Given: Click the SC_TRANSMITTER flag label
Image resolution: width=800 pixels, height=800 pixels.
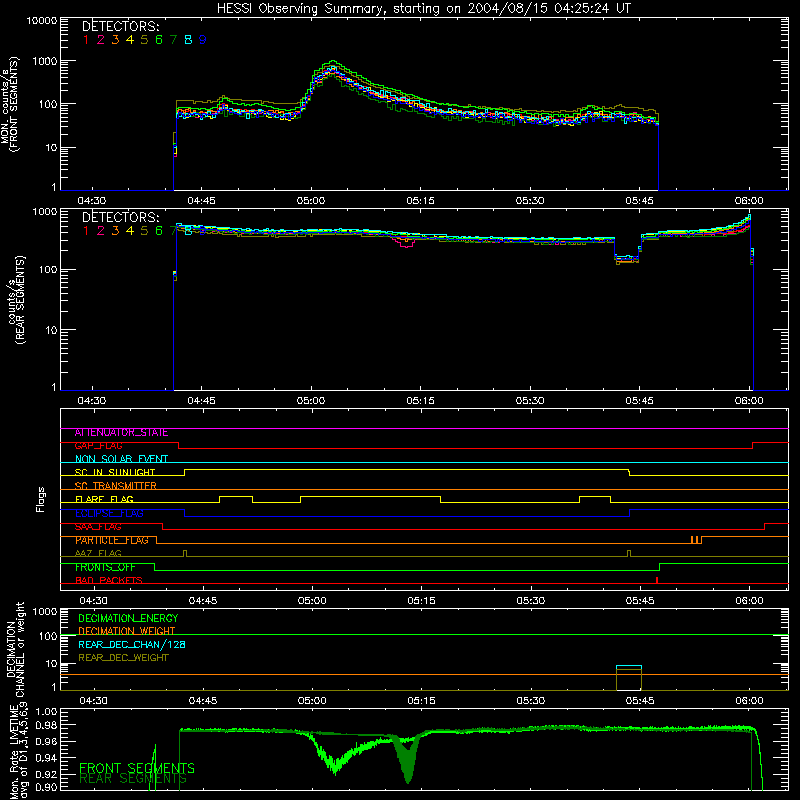Looking at the screenshot, I should (x=116, y=486).
